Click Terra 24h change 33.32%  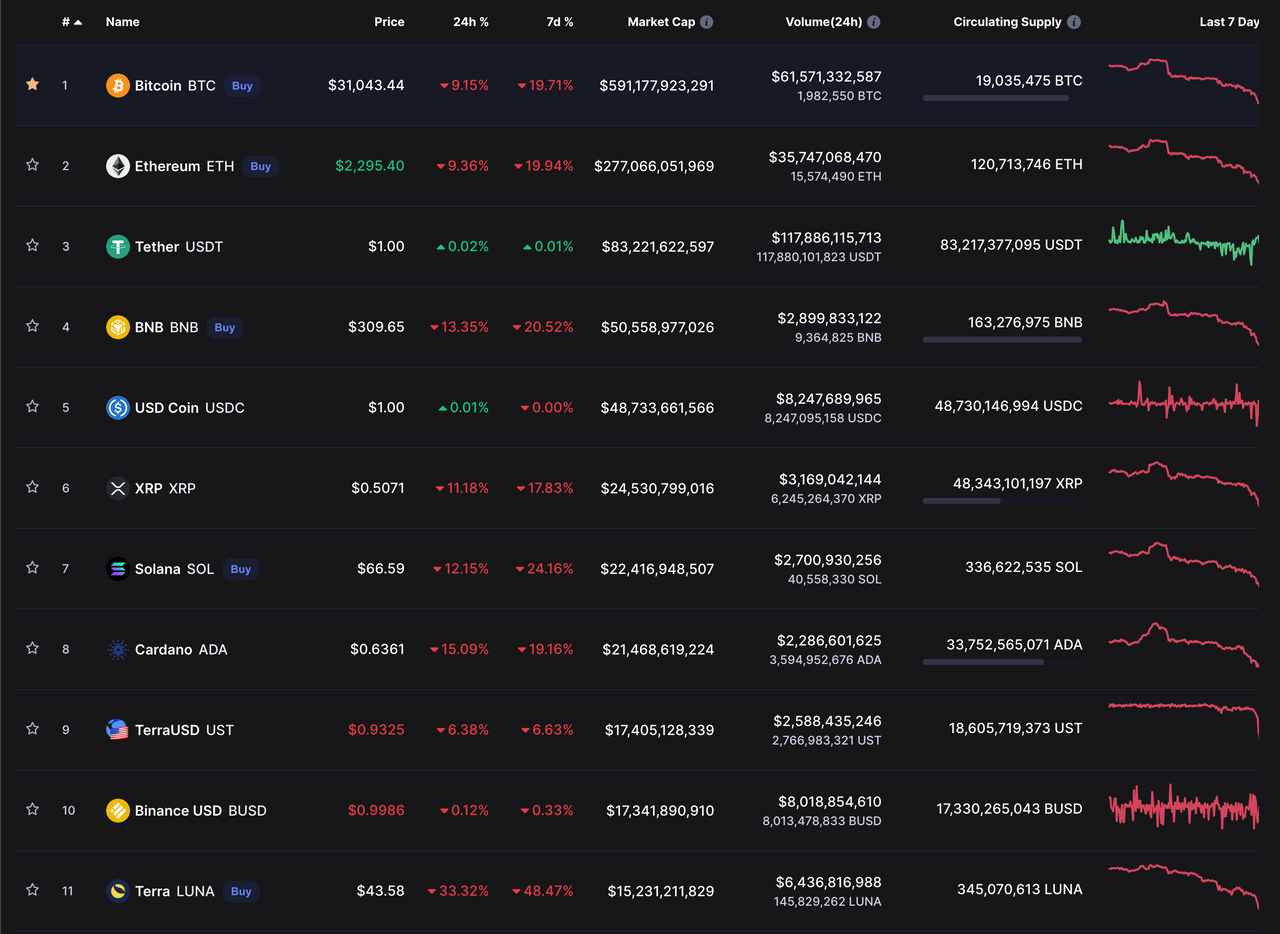click(x=458, y=891)
